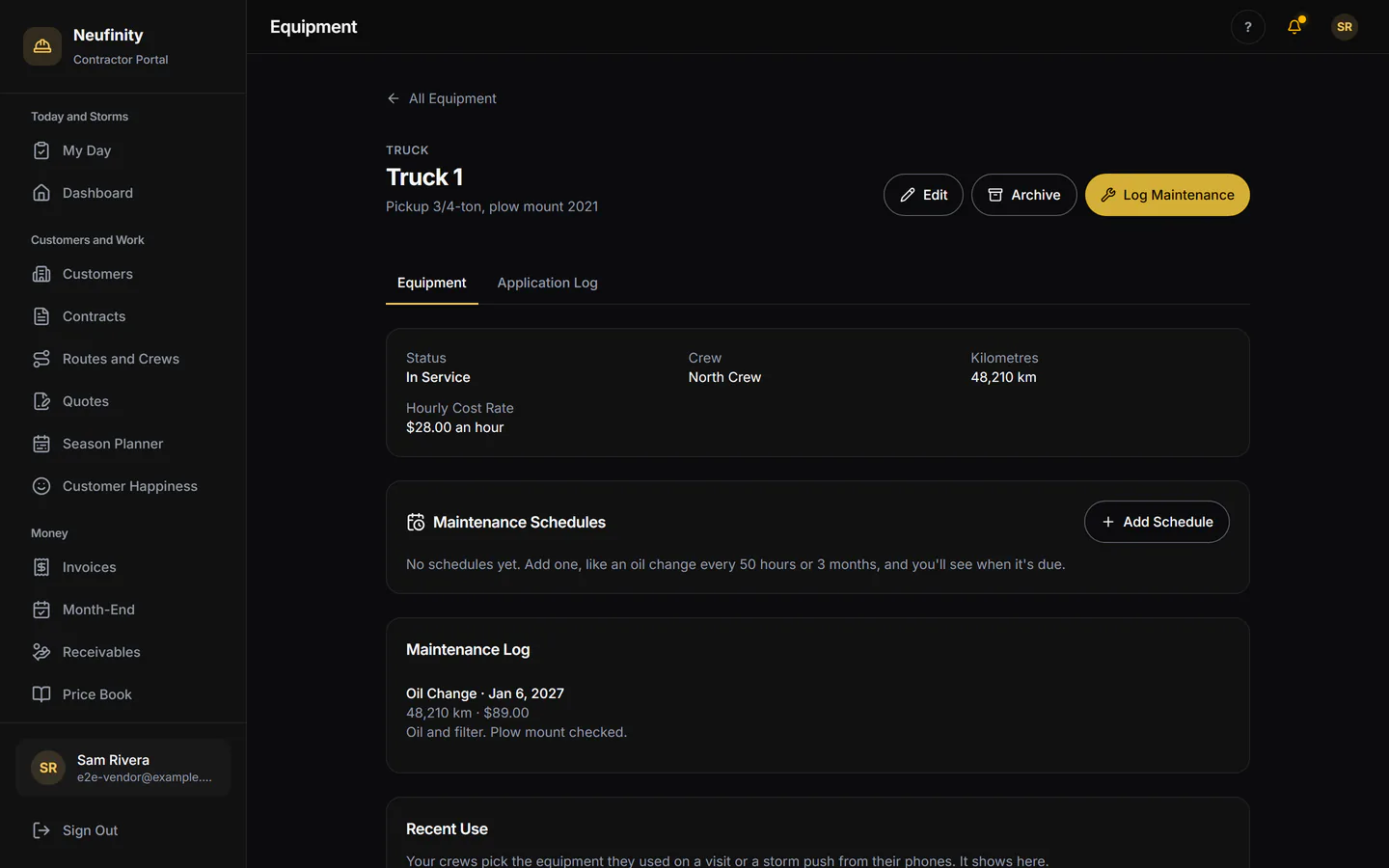1389x868 pixels.
Task: Open the Customer Happiness smiley icon
Action: pos(41,486)
